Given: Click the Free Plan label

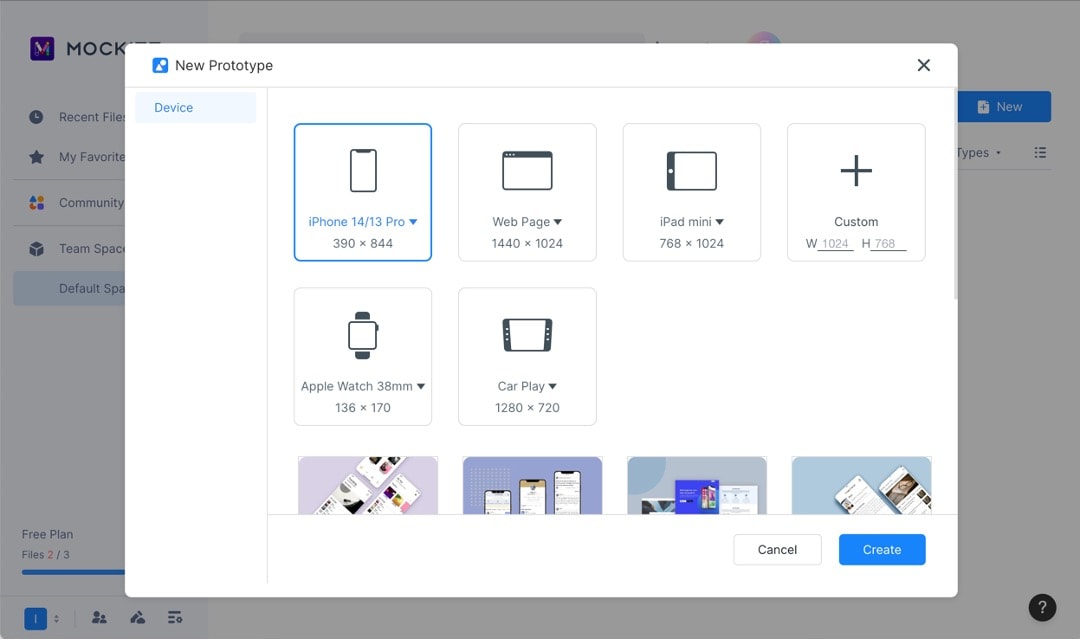Looking at the screenshot, I should coord(47,534).
